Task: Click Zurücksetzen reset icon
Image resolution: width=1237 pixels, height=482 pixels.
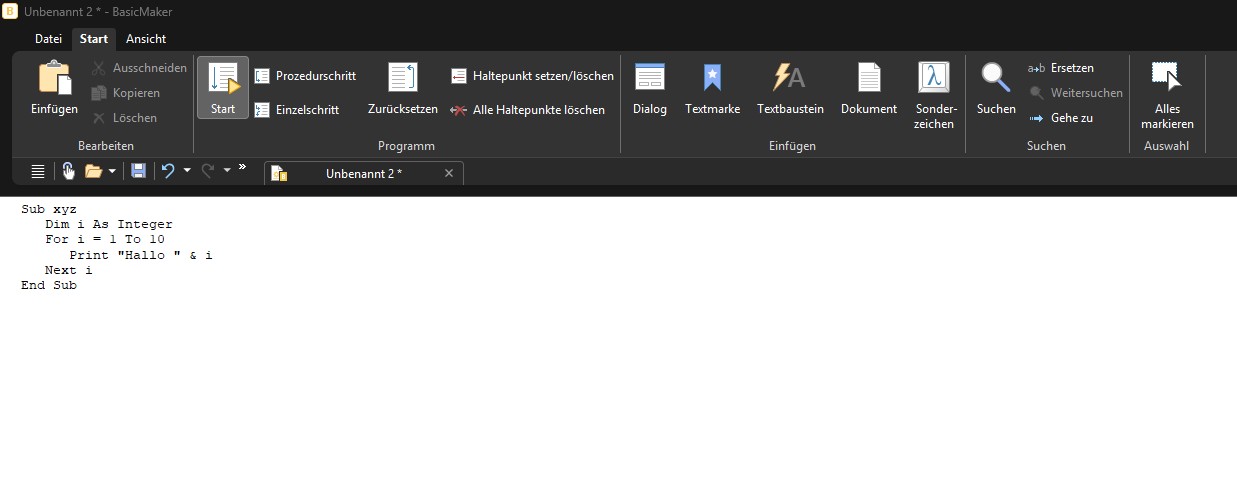Action: tap(403, 78)
